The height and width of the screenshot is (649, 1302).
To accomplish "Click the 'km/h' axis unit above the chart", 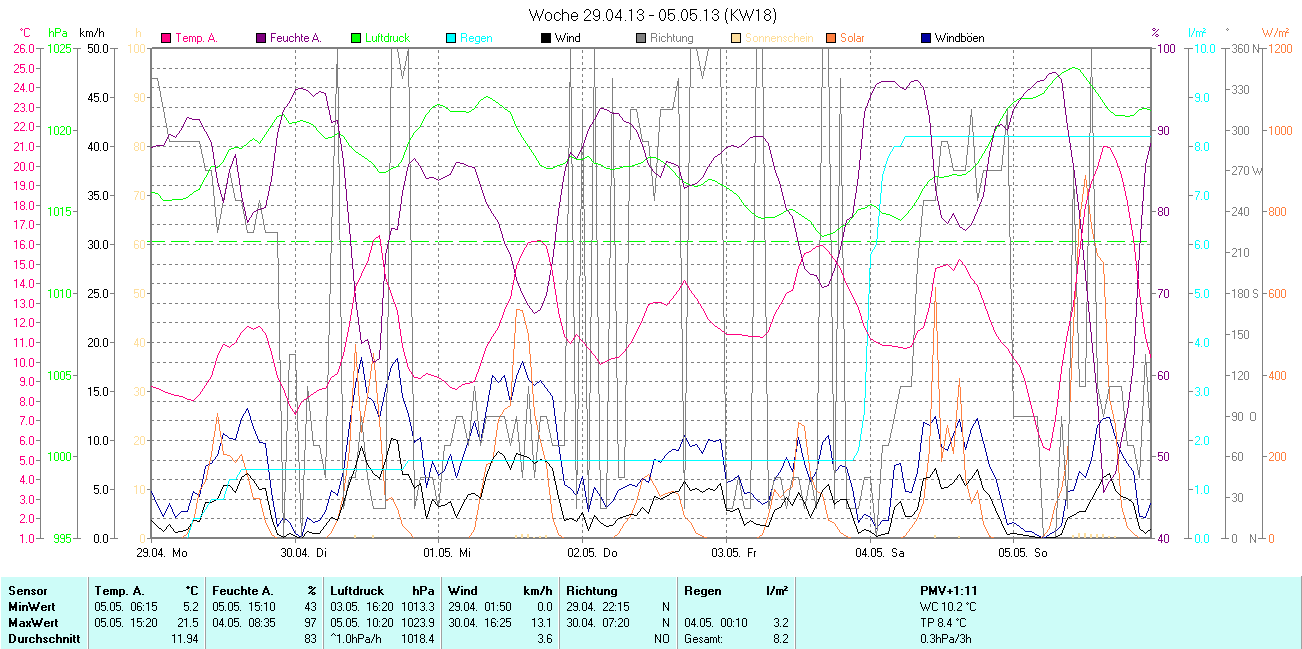I will coord(92,34).
